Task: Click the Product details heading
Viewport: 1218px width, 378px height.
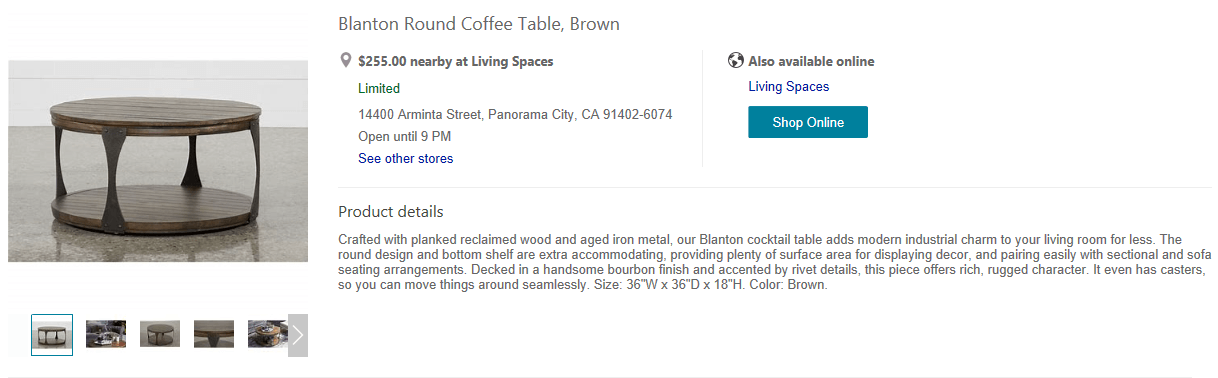Action: (391, 212)
